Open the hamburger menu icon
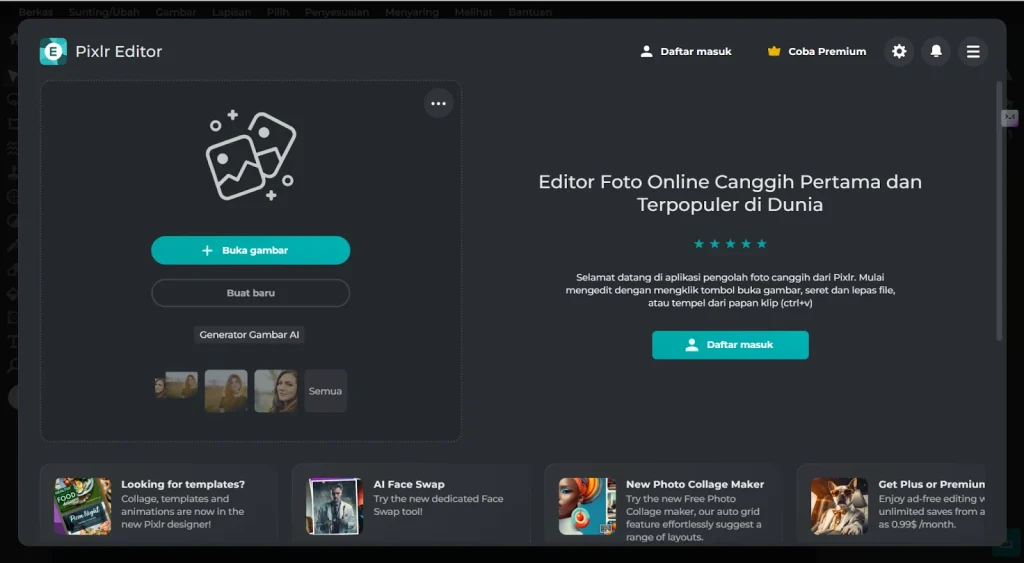Viewport: 1024px width, 563px height. pyautogui.click(x=973, y=52)
